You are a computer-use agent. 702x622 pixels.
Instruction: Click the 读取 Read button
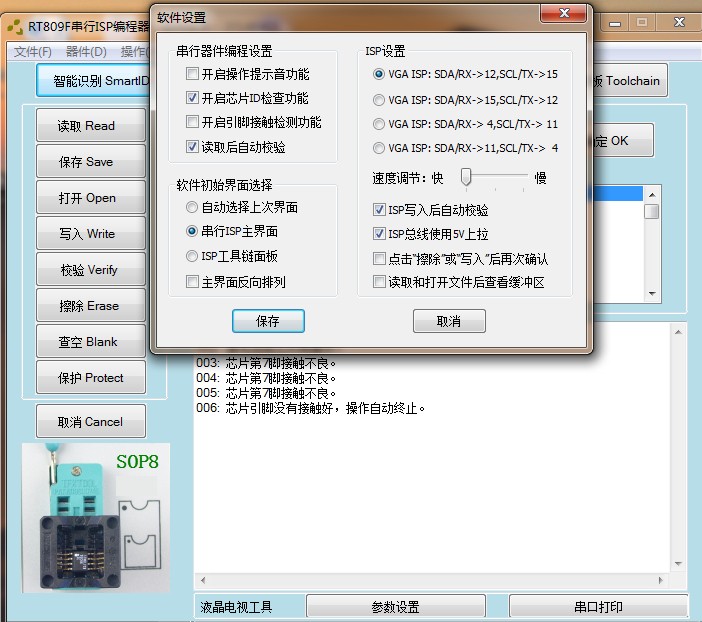point(89,126)
